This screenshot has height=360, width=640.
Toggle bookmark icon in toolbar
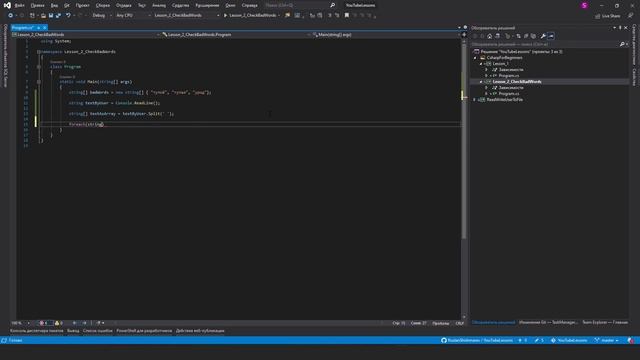347,16
